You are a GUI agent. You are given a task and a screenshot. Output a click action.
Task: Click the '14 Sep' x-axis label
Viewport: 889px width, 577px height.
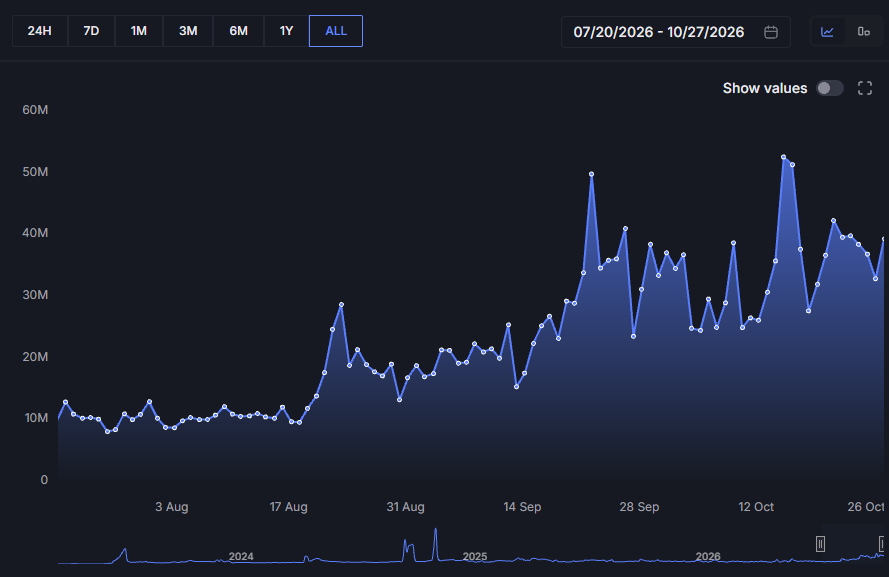pos(522,507)
